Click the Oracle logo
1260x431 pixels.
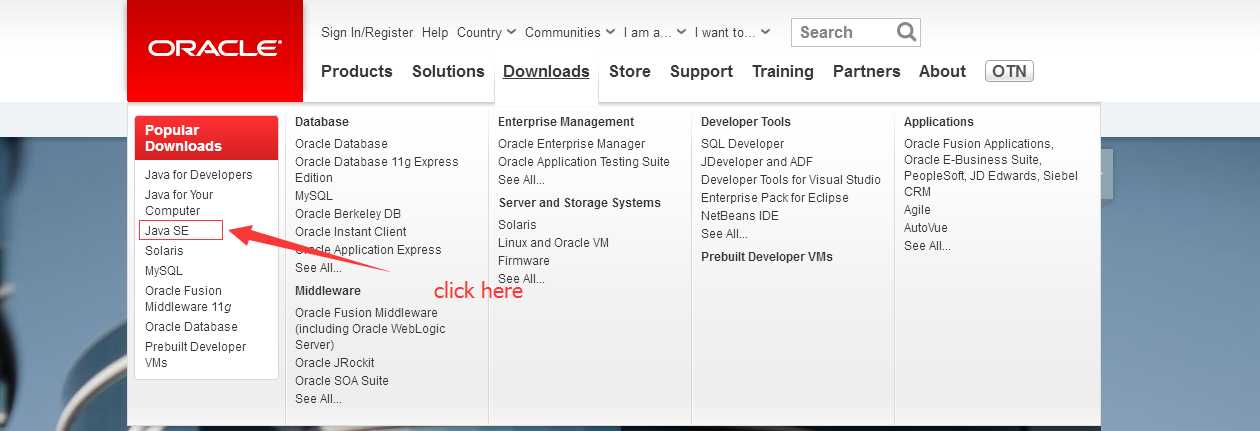coord(215,49)
